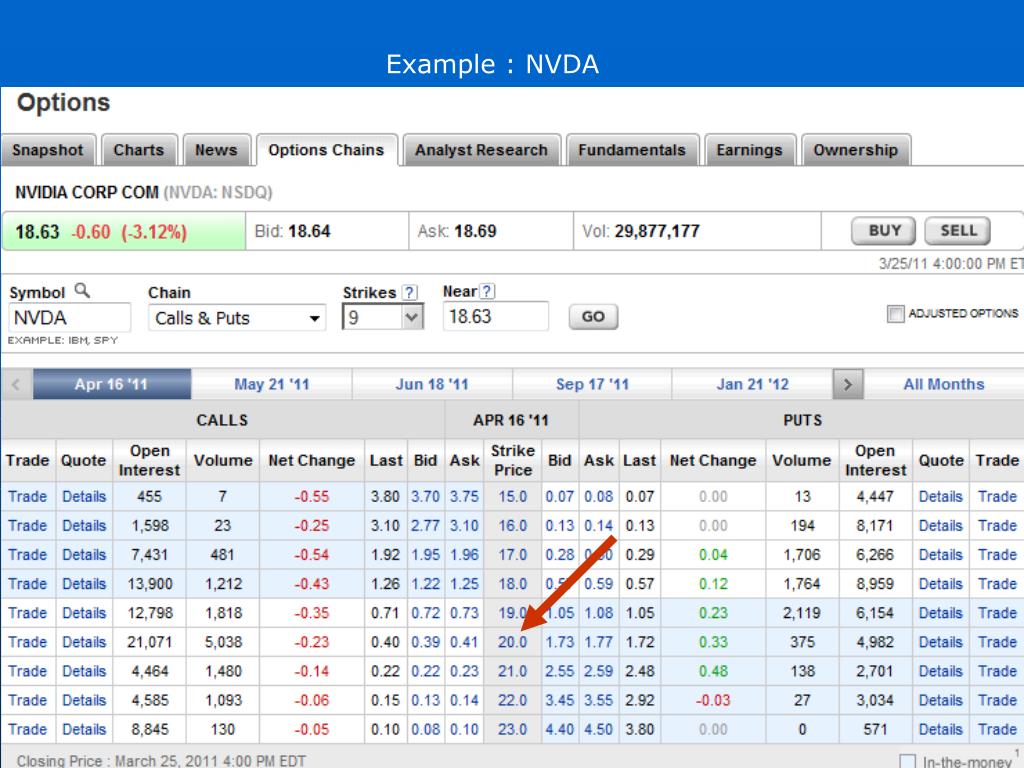Viewport: 1024px width, 768px height.
Task: Click call bid 0.39 for 20.0 strike
Action: click(x=426, y=642)
